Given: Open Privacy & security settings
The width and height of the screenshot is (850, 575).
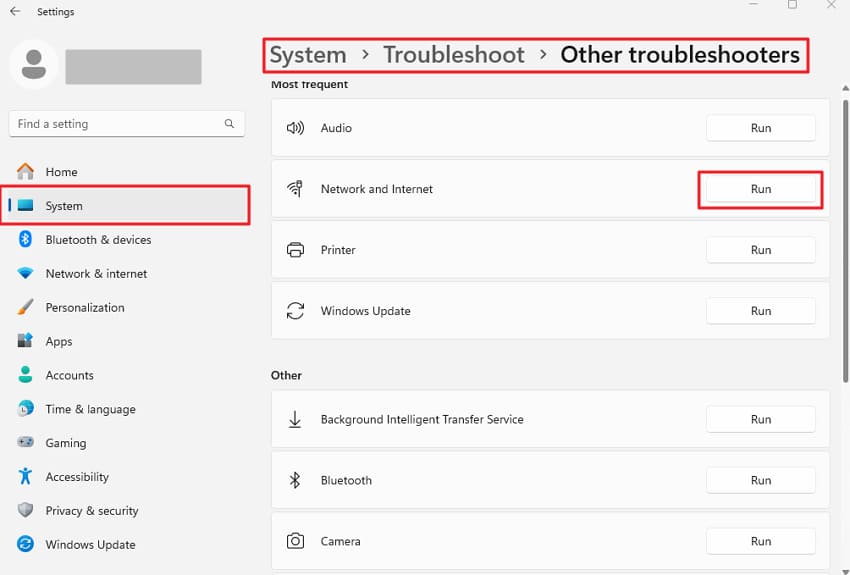Looking at the screenshot, I should pos(126,511).
